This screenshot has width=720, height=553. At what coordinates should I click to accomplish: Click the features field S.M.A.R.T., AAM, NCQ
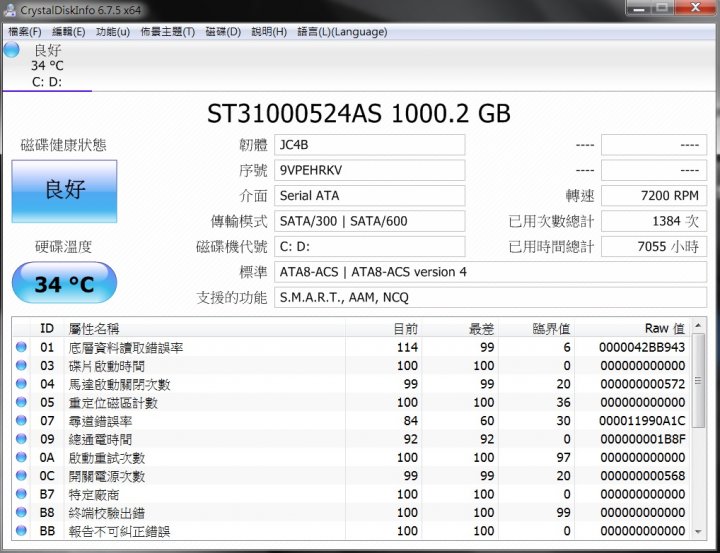click(x=490, y=298)
